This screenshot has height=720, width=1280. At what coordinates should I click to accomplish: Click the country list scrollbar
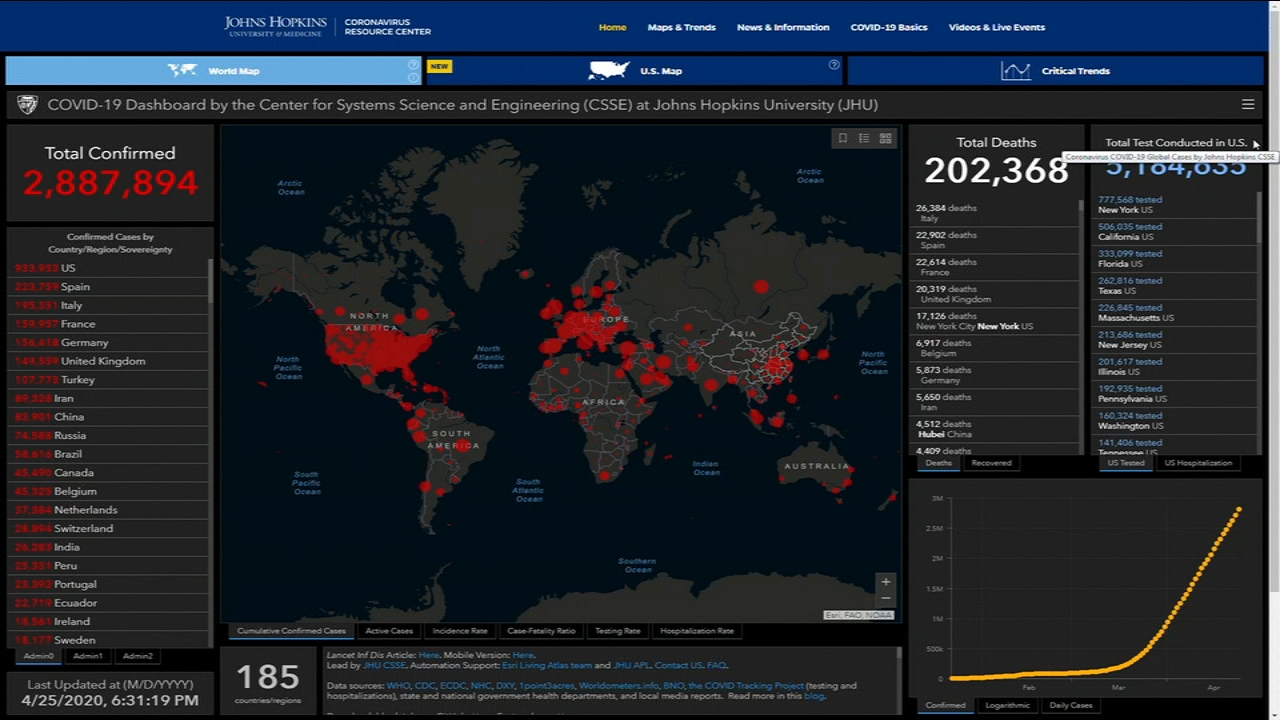click(210, 282)
